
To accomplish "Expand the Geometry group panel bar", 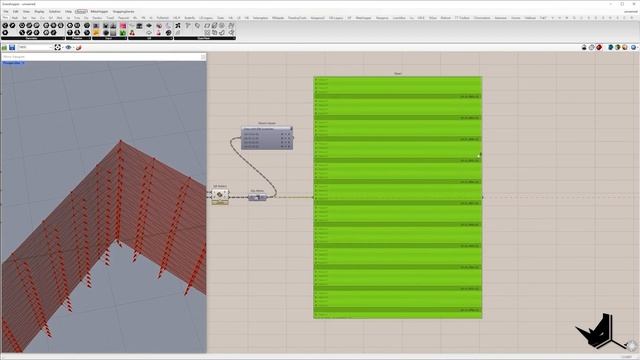I will [32, 38].
